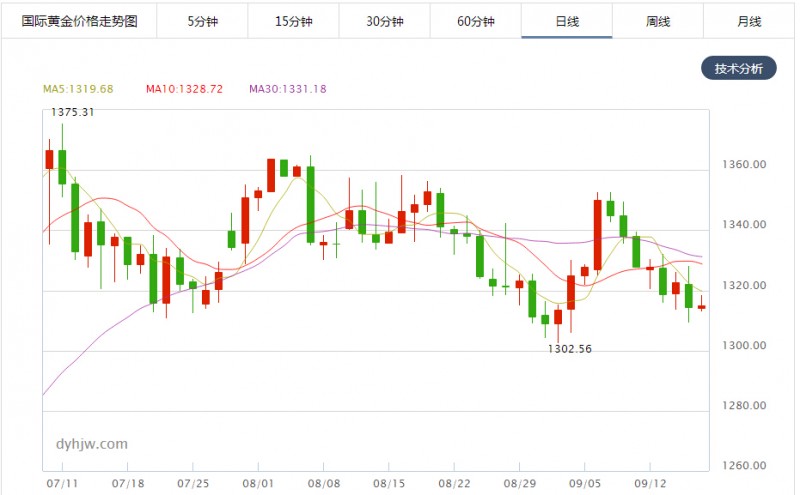This screenshot has width=800, height=495.
Task: Click the 09/05 date axis marker
Action: click(585, 483)
